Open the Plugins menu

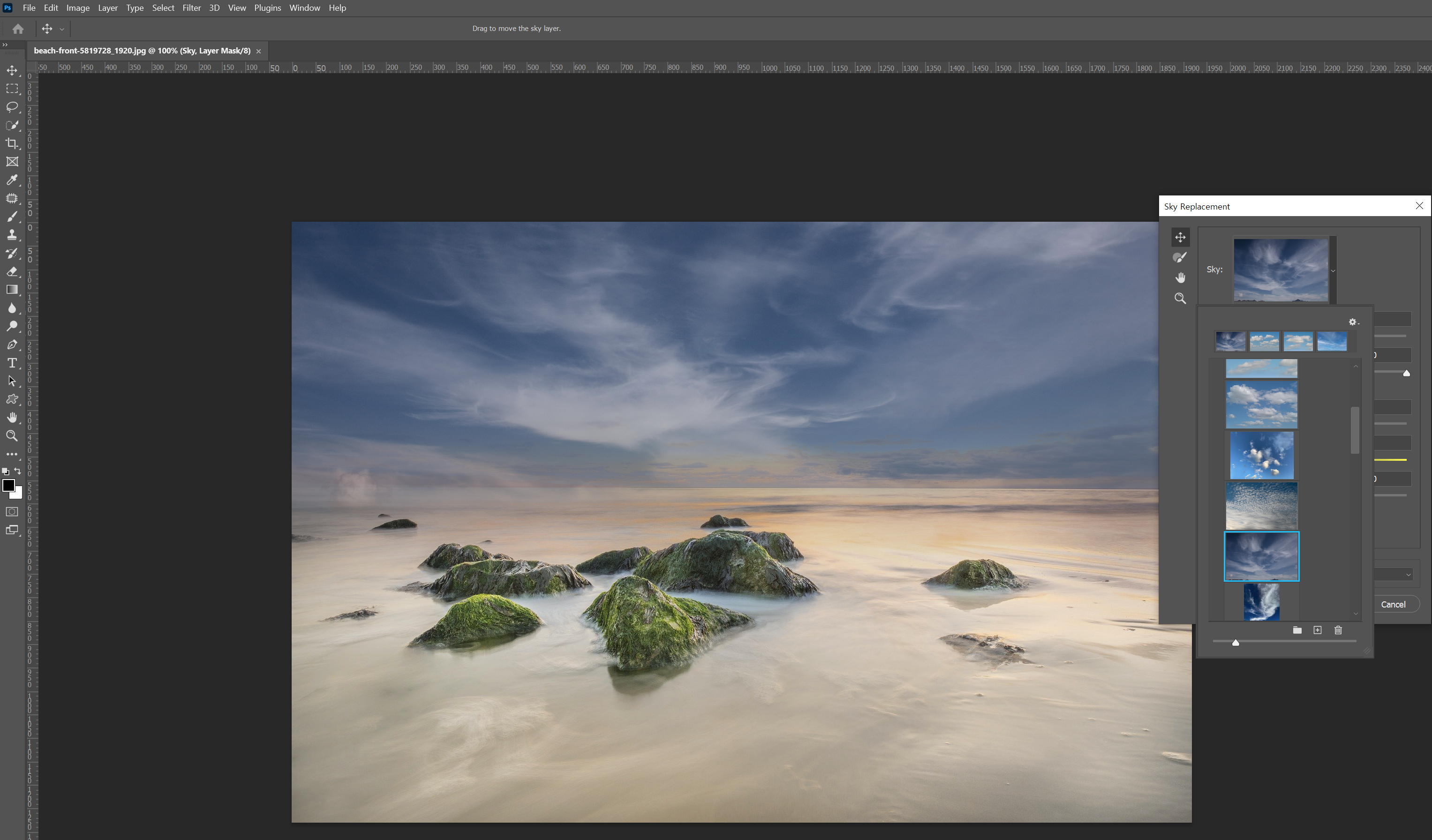267,8
